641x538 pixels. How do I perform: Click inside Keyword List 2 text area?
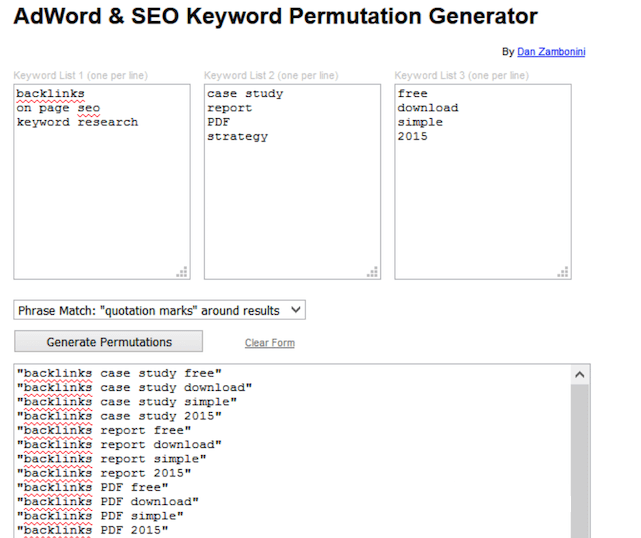pyautogui.click(x=292, y=182)
